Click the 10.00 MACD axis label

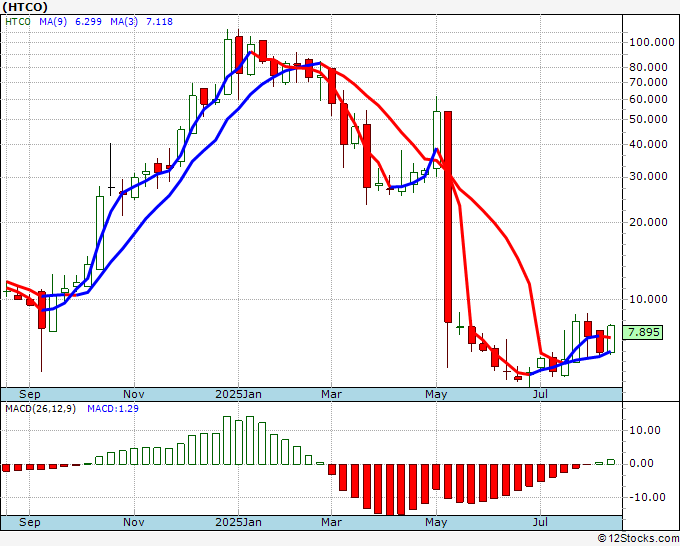647,430
